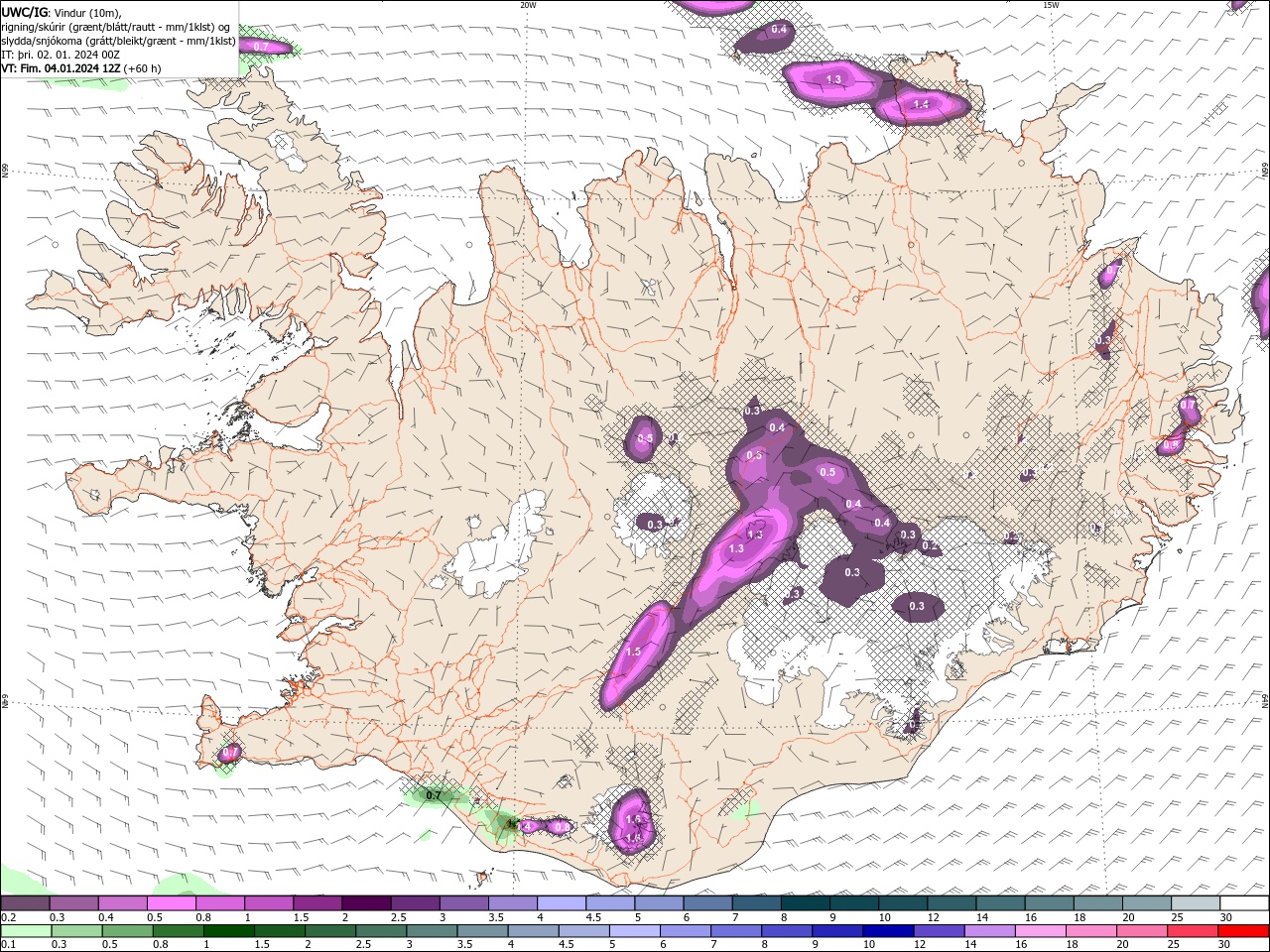
Task: Click the light pink 16–18 rain legend swatch
Action: (1043, 931)
